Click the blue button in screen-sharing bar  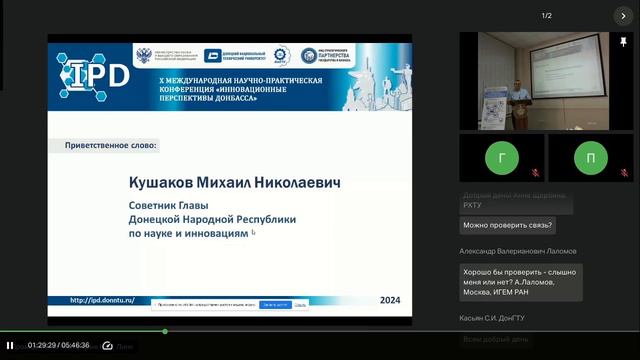pyautogui.click(x=275, y=305)
